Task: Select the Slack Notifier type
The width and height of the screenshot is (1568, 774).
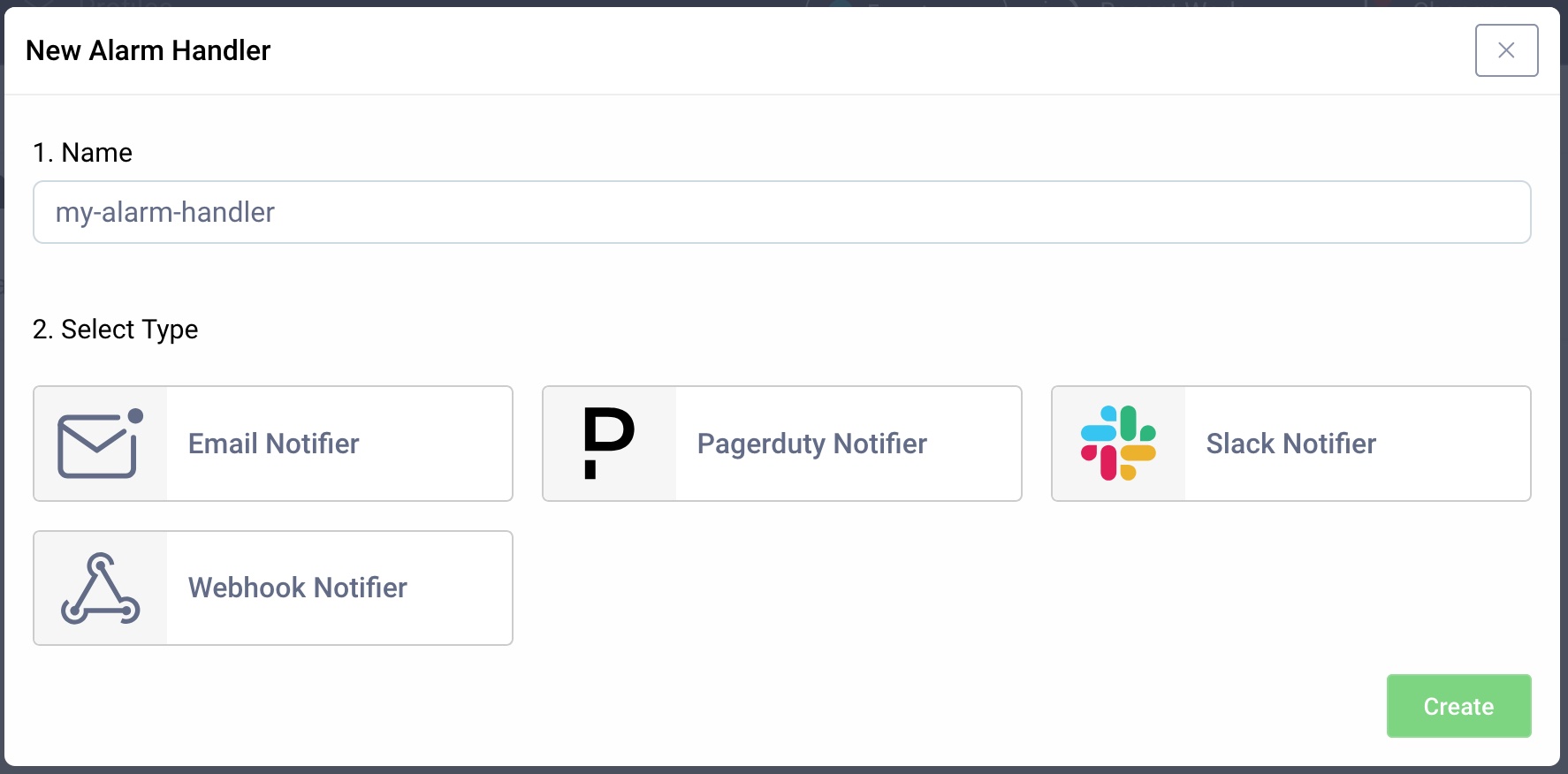Action: coord(1290,444)
